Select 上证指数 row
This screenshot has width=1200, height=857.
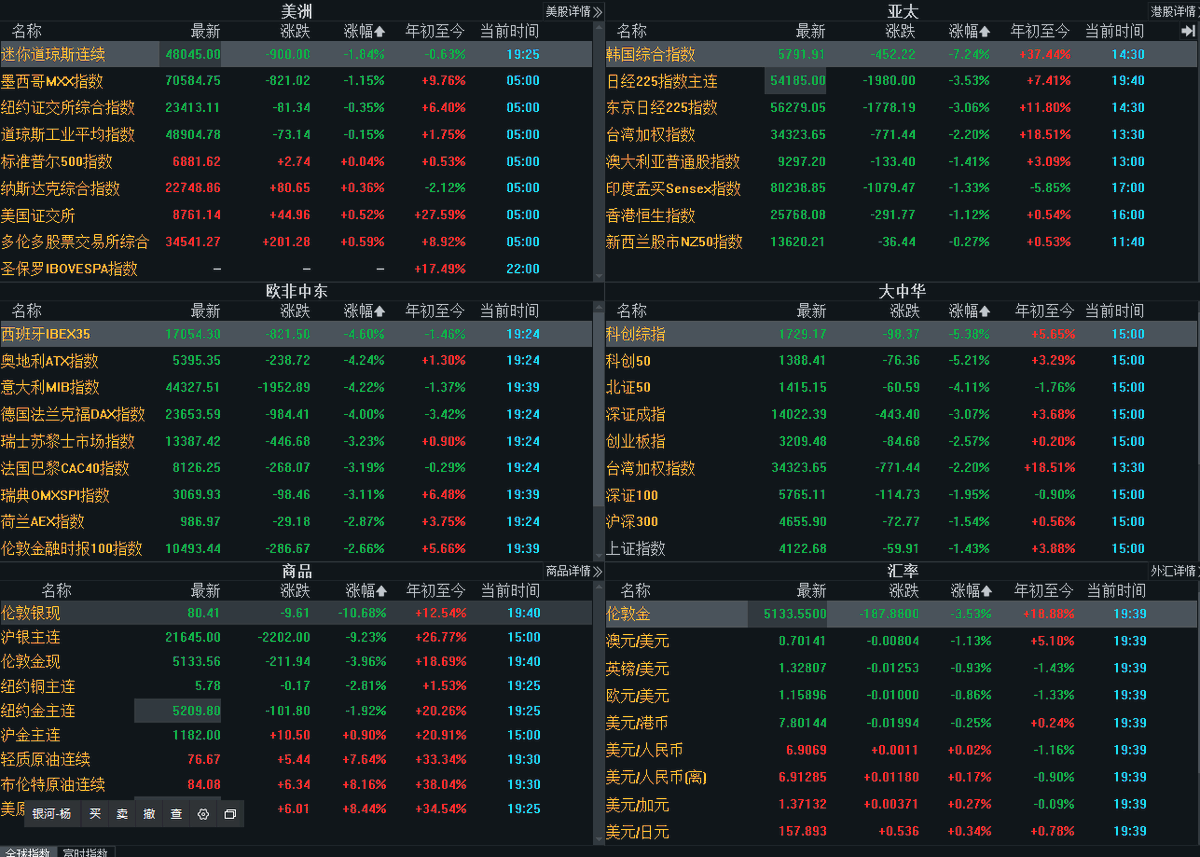point(901,548)
